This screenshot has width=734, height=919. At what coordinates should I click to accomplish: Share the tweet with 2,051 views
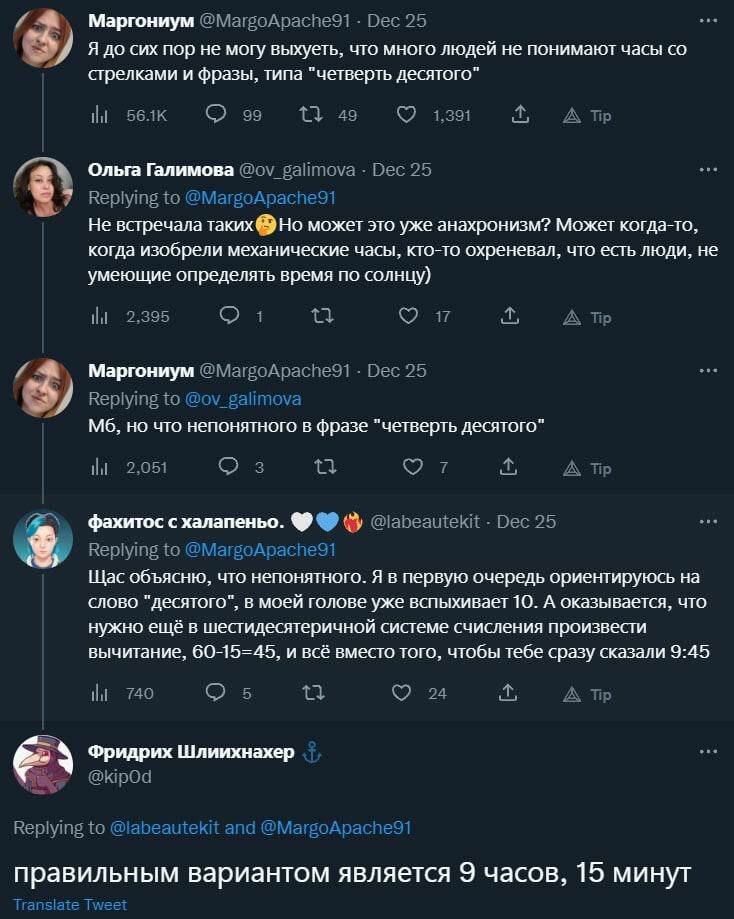[507, 467]
